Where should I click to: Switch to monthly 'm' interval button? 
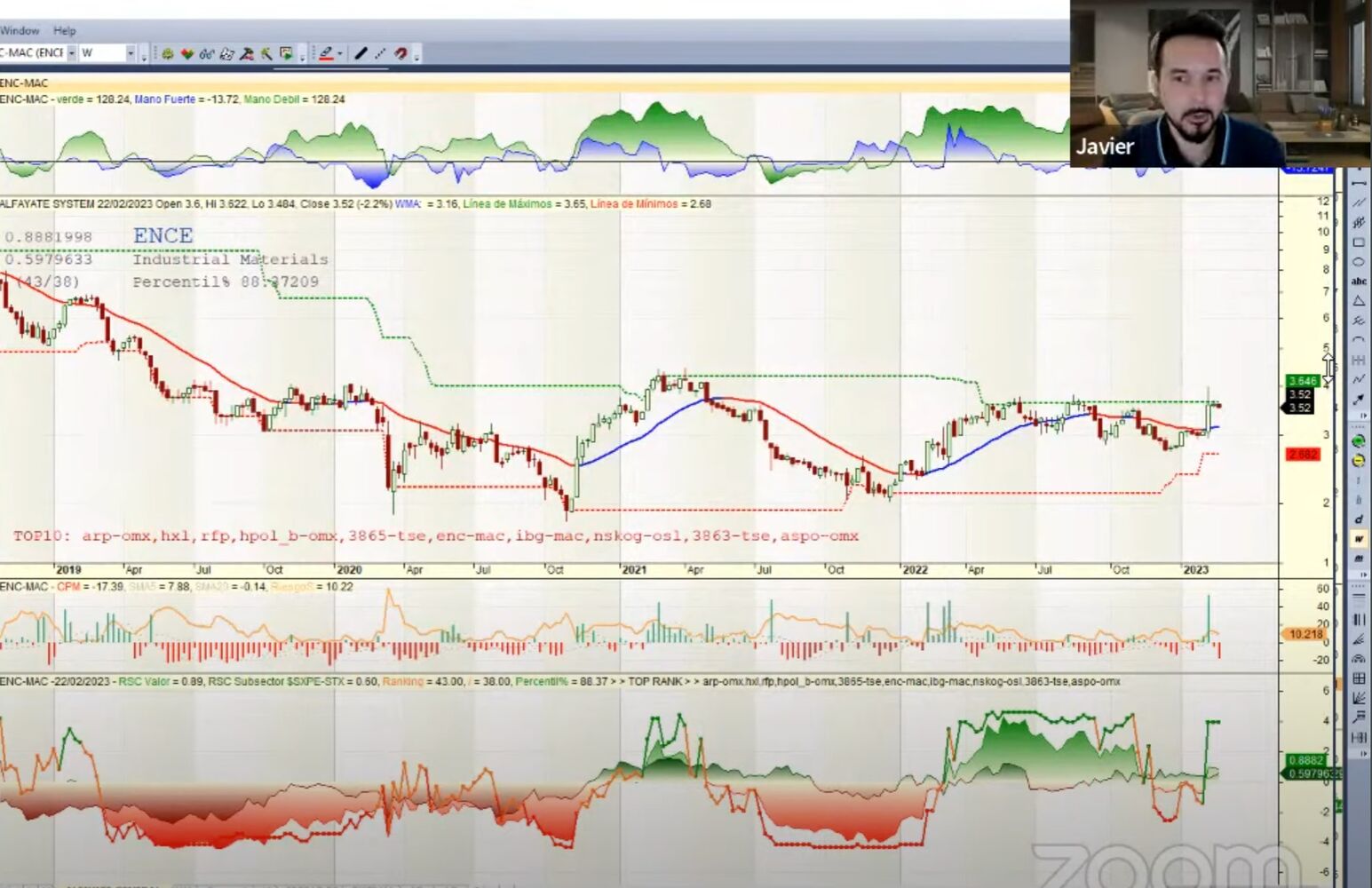[1359, 559]
